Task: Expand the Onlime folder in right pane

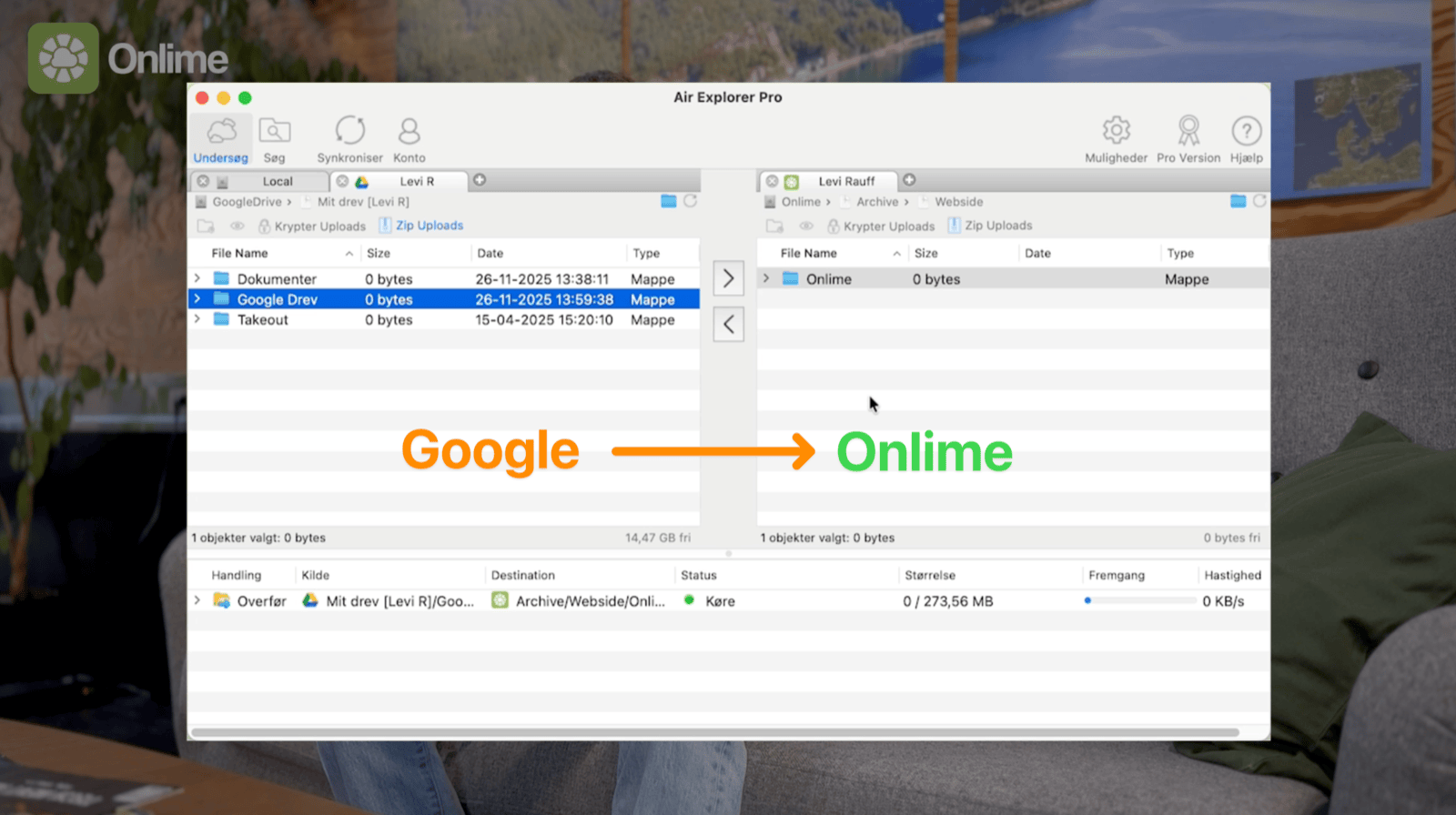Action: (765, 278)
